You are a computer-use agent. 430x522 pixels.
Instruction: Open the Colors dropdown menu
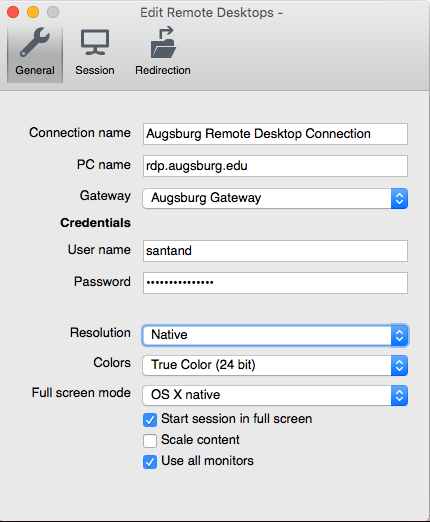275,365
